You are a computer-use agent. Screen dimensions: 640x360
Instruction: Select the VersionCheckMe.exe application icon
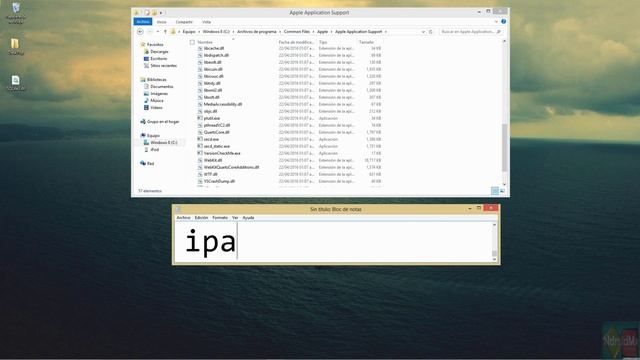200,153
